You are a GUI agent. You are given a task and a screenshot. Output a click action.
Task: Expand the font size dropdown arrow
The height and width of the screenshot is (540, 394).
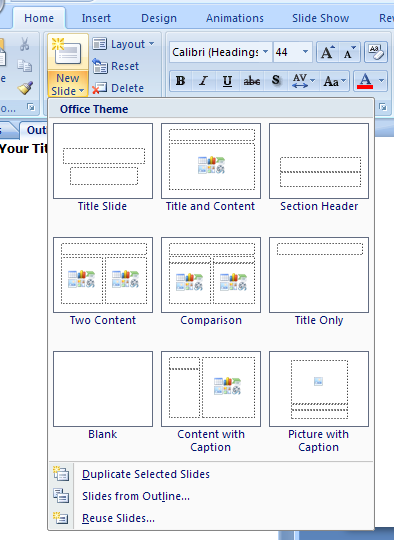click(x=305, y=52)
